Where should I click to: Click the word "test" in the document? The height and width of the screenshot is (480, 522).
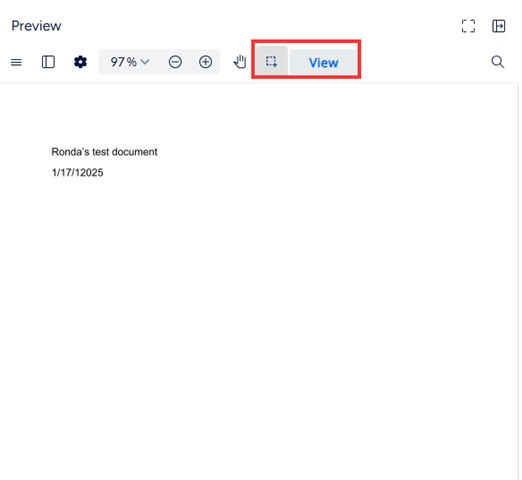[101, 152]
